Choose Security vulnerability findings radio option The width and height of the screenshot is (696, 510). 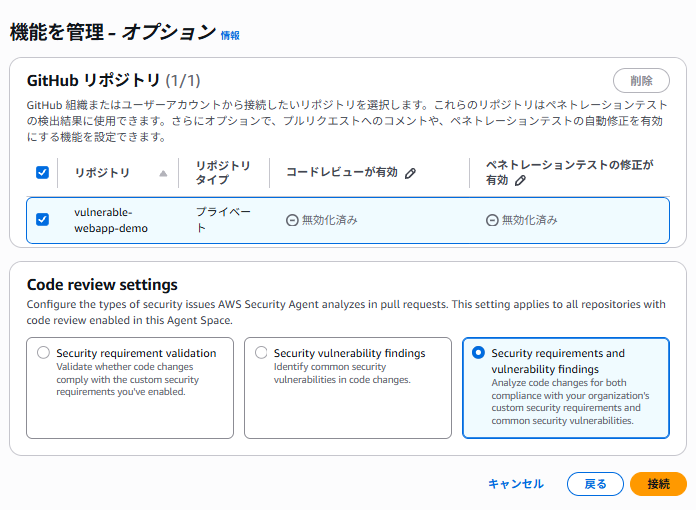coord(261,353)
